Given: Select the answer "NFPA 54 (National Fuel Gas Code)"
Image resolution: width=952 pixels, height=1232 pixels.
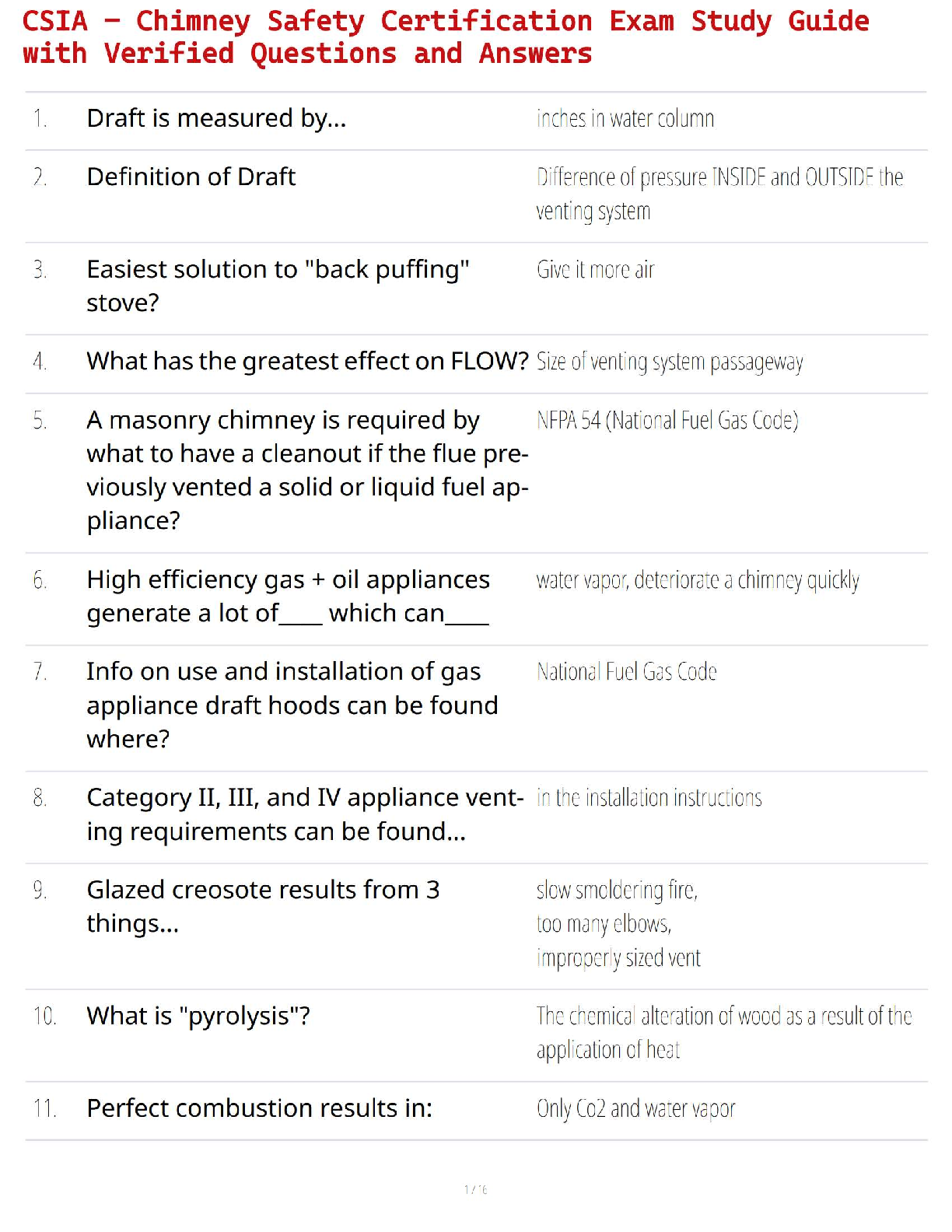Looking at the screenshot, I should [667, 421].
